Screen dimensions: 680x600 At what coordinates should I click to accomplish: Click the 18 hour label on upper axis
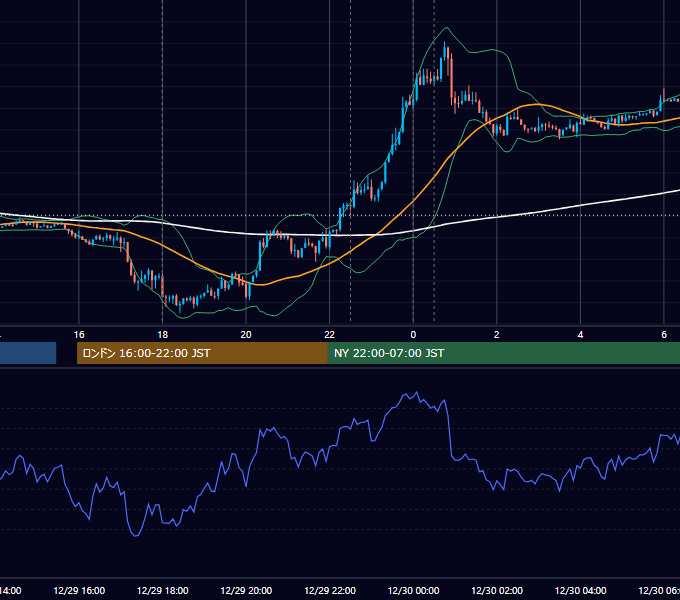[x=163, y=334]
